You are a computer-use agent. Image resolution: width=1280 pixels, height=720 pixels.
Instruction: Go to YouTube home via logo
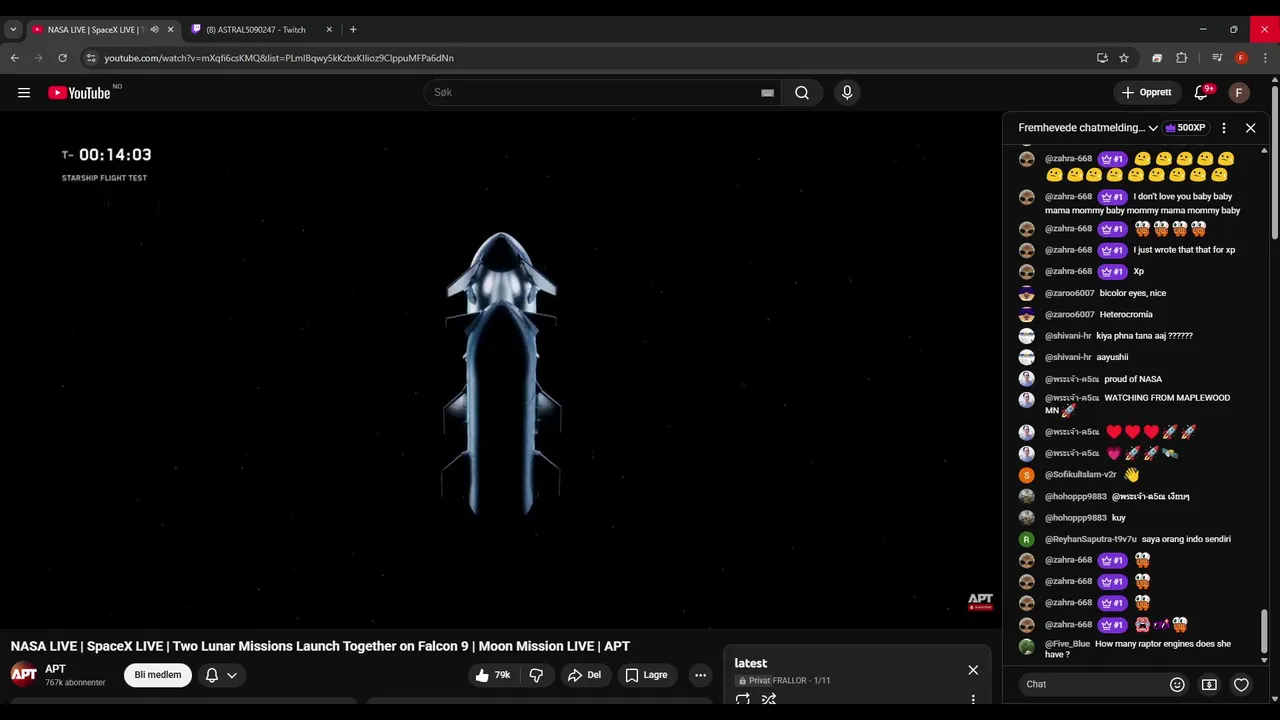(x=79, y=93)
